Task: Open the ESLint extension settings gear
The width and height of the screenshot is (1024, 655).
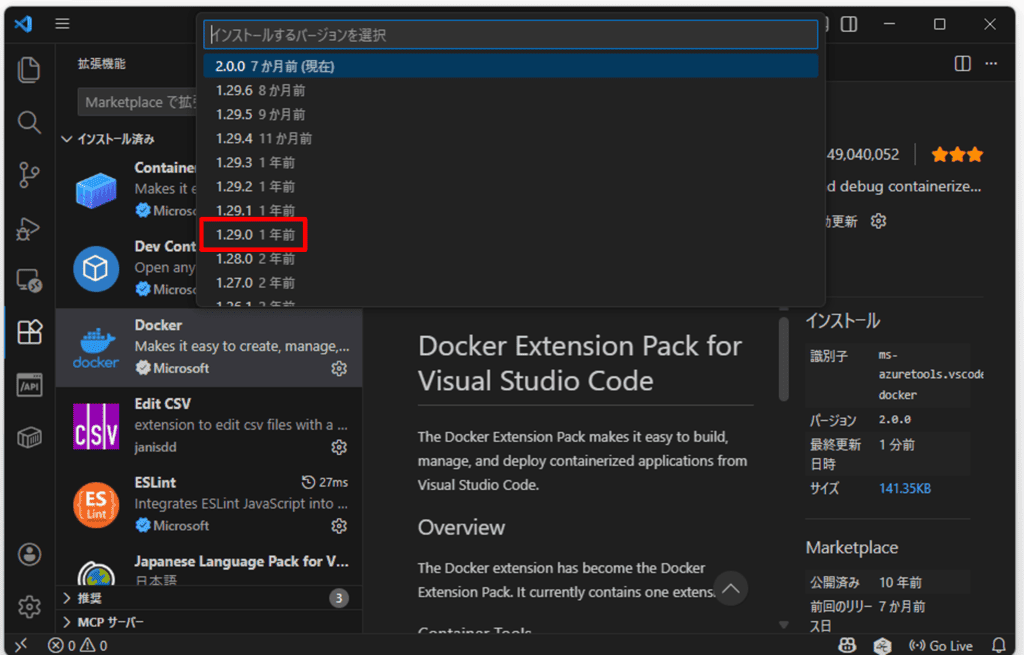Action: pos(339,525)
